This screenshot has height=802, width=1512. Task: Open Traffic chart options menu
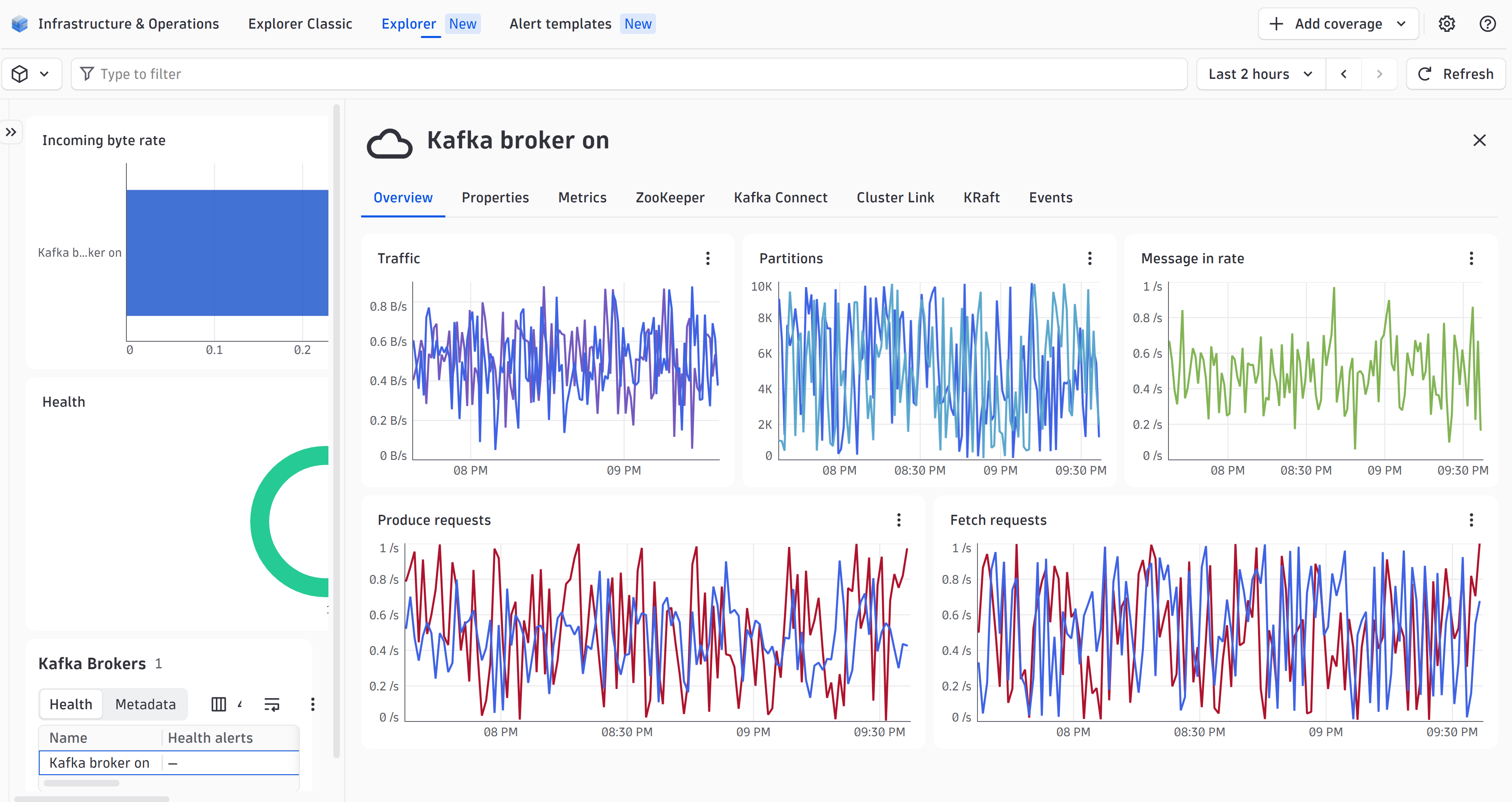[708, 259]
